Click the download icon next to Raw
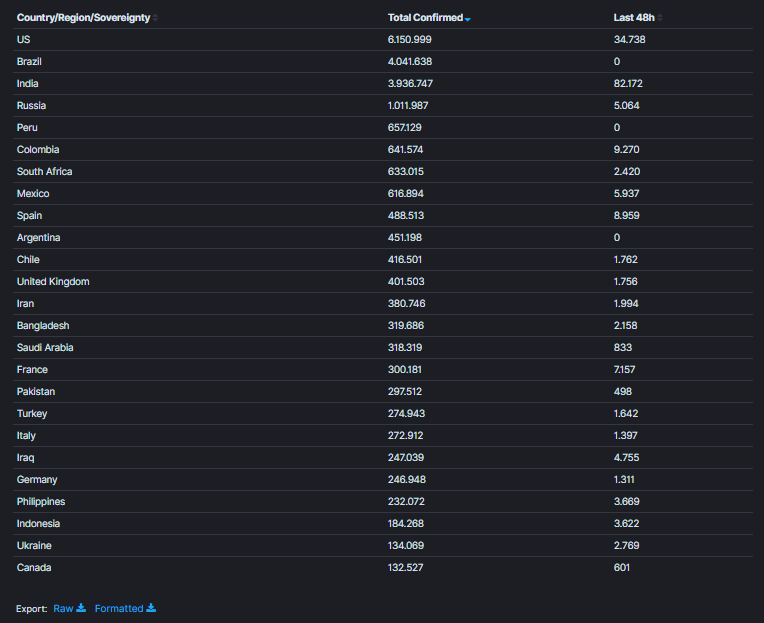Viewport: 764px width, 623px height. pyautogui.click(x=81, y=608)
